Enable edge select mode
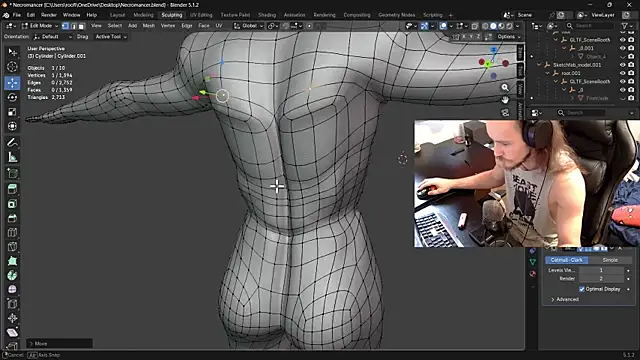 pyautogui.click(x=73, y=26)
